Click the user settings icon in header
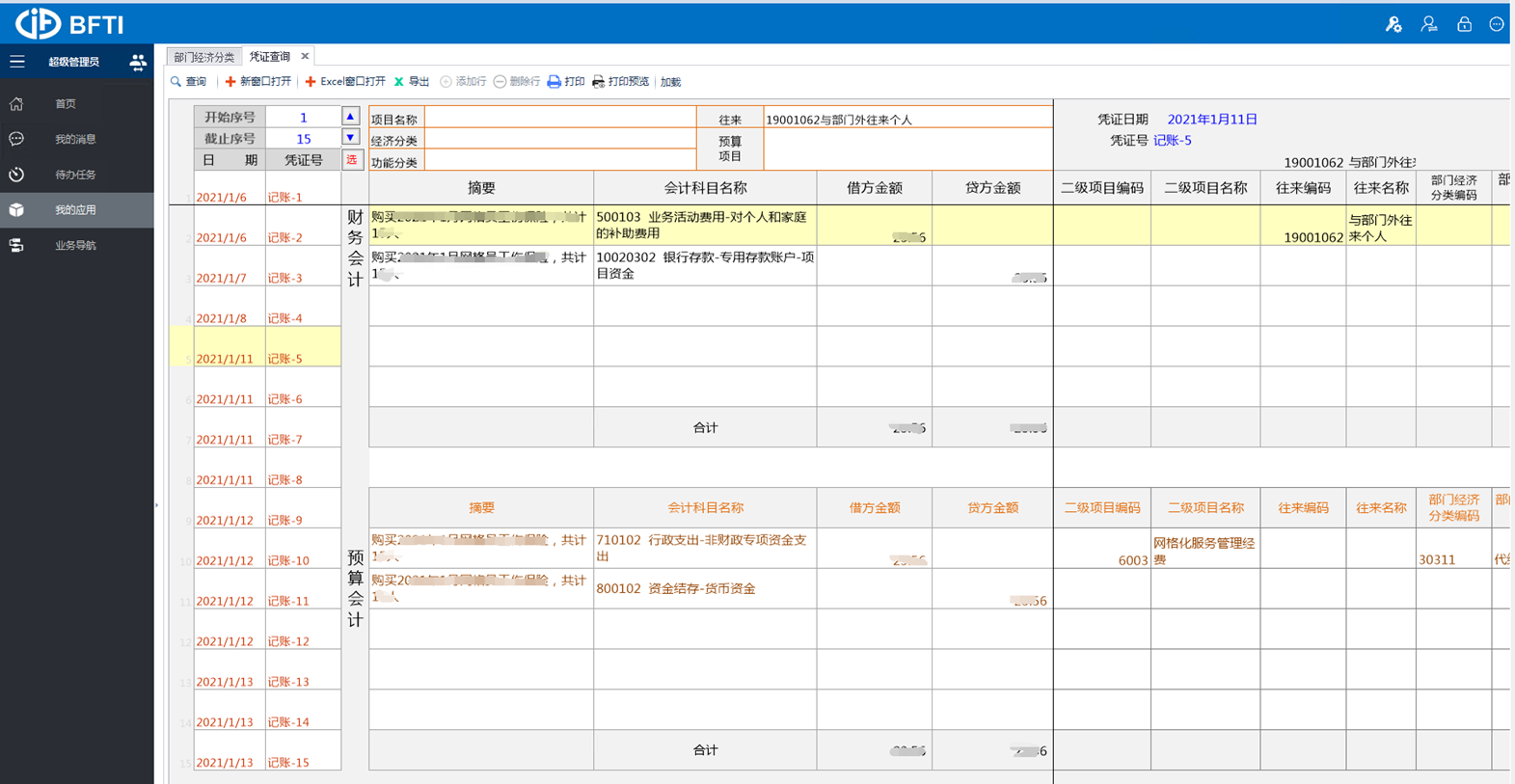Viewport: 1515px width, 784px height. pos(1393,24)
